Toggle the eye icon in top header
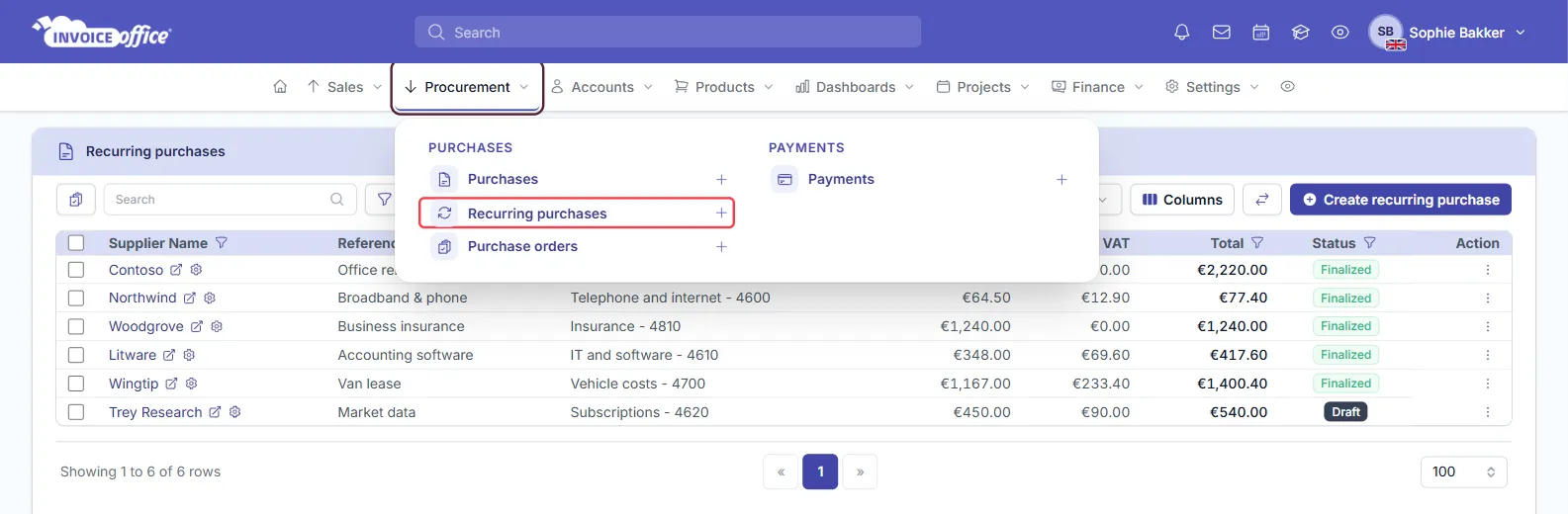Image resolution: width=1568 pixels, height=514 pixels. [1340, 33]
